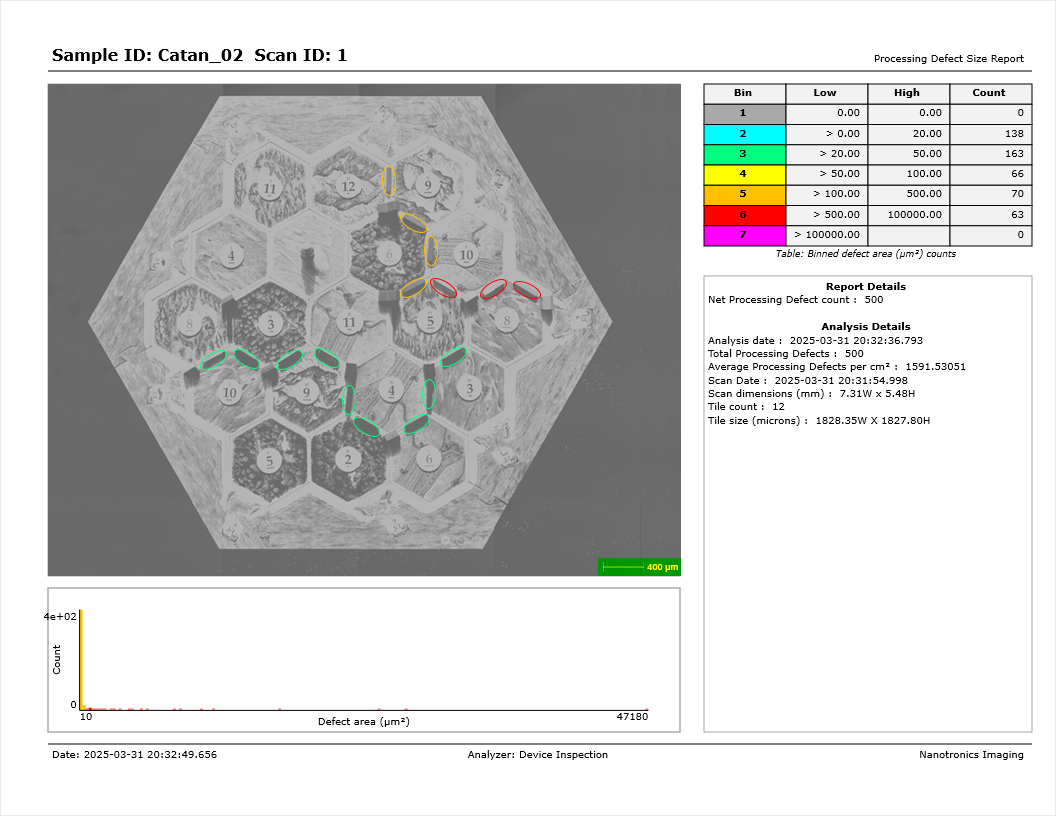Click the count value 70
The height and width of the screenshot is (816, 1056).
tap(1018, 195)
